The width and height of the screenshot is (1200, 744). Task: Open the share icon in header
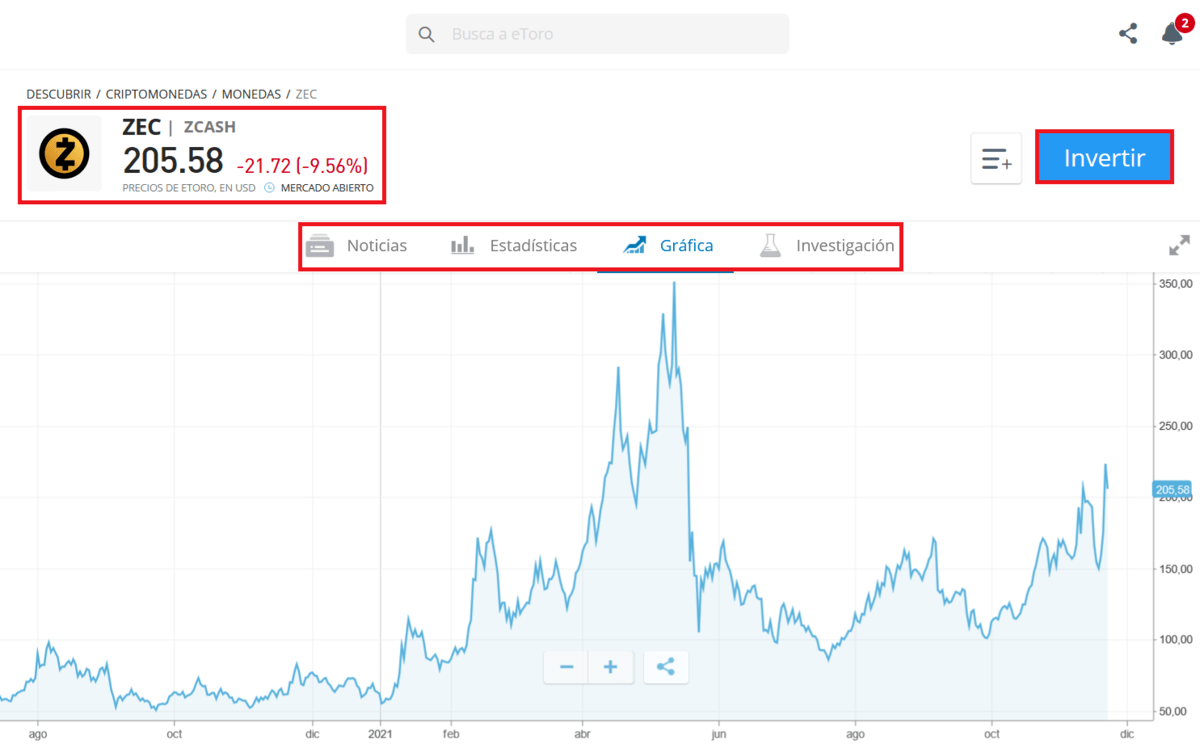click(1128, 34)
